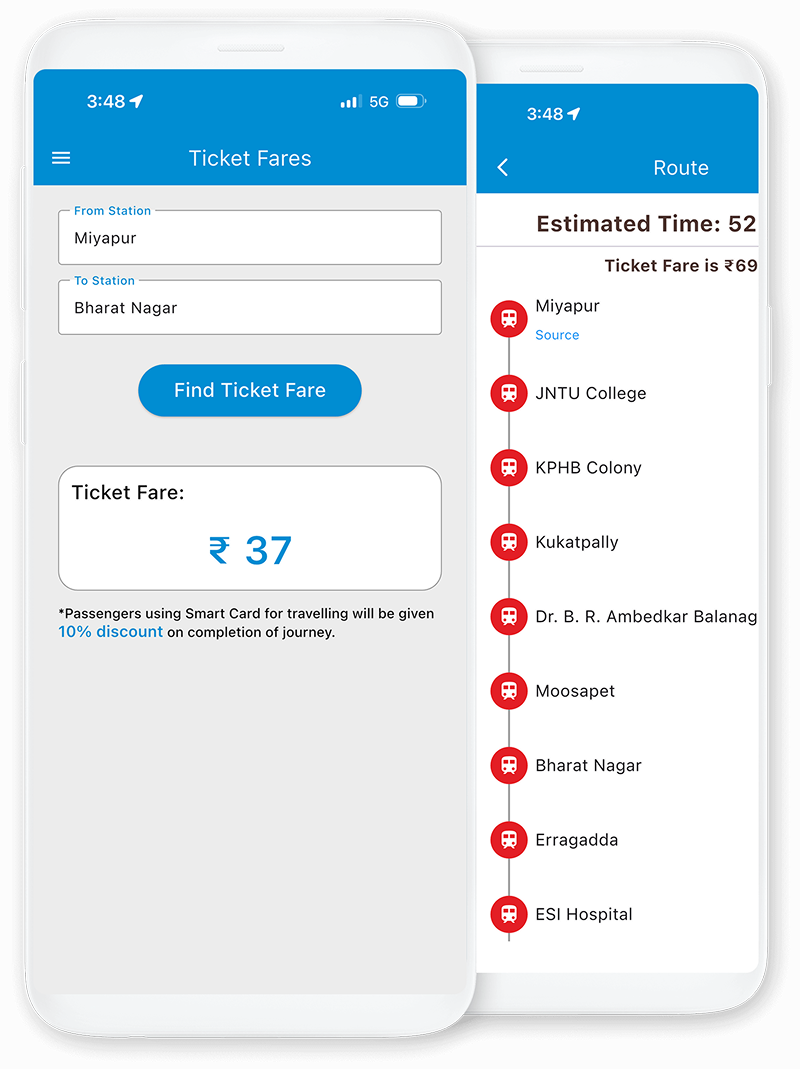Click the ₹ 37 ticket fare amount

[x=250, y=551]
